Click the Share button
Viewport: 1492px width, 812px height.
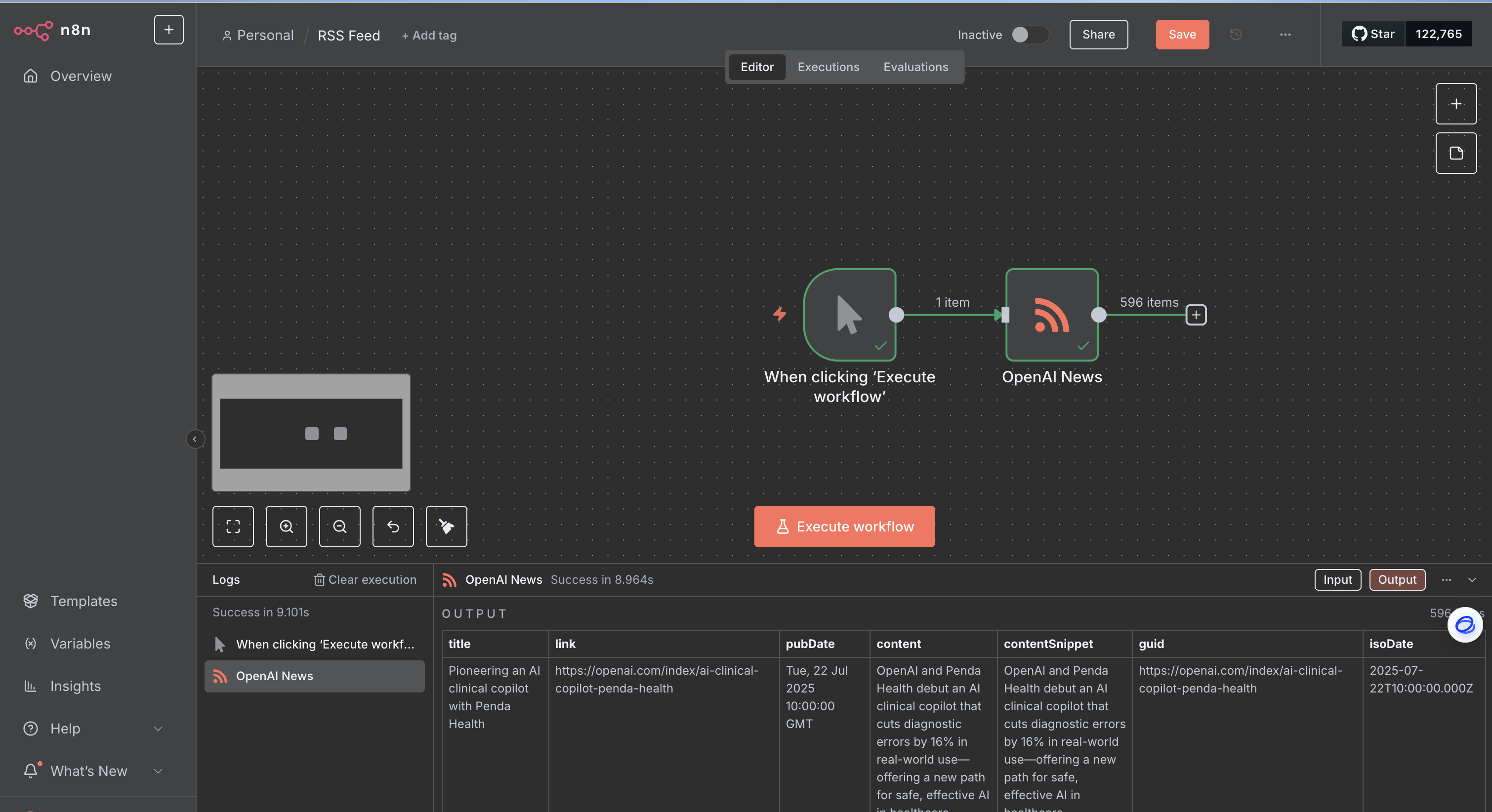pos(1098,34)
